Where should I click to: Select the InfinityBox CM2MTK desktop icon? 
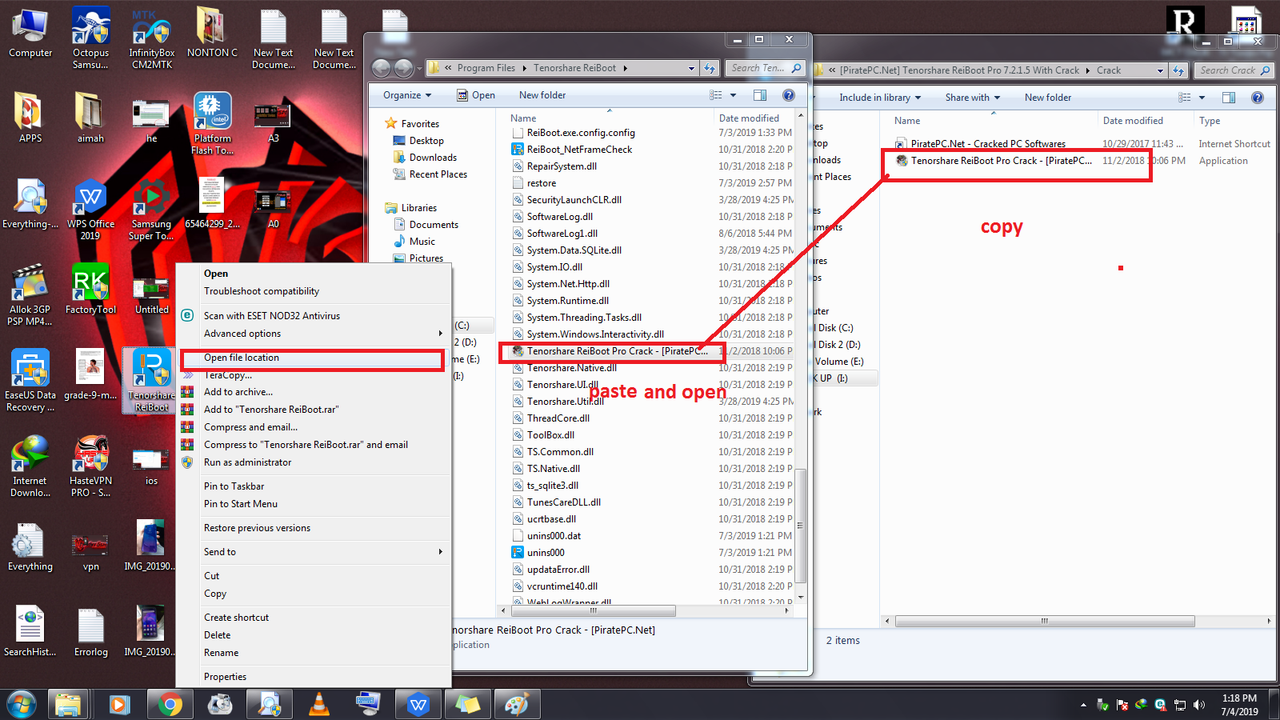pyautogui.click(x=152, y=38)
